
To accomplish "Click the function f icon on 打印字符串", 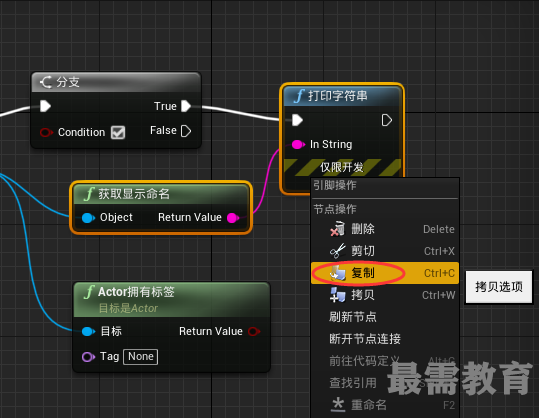I will point(299,96).
